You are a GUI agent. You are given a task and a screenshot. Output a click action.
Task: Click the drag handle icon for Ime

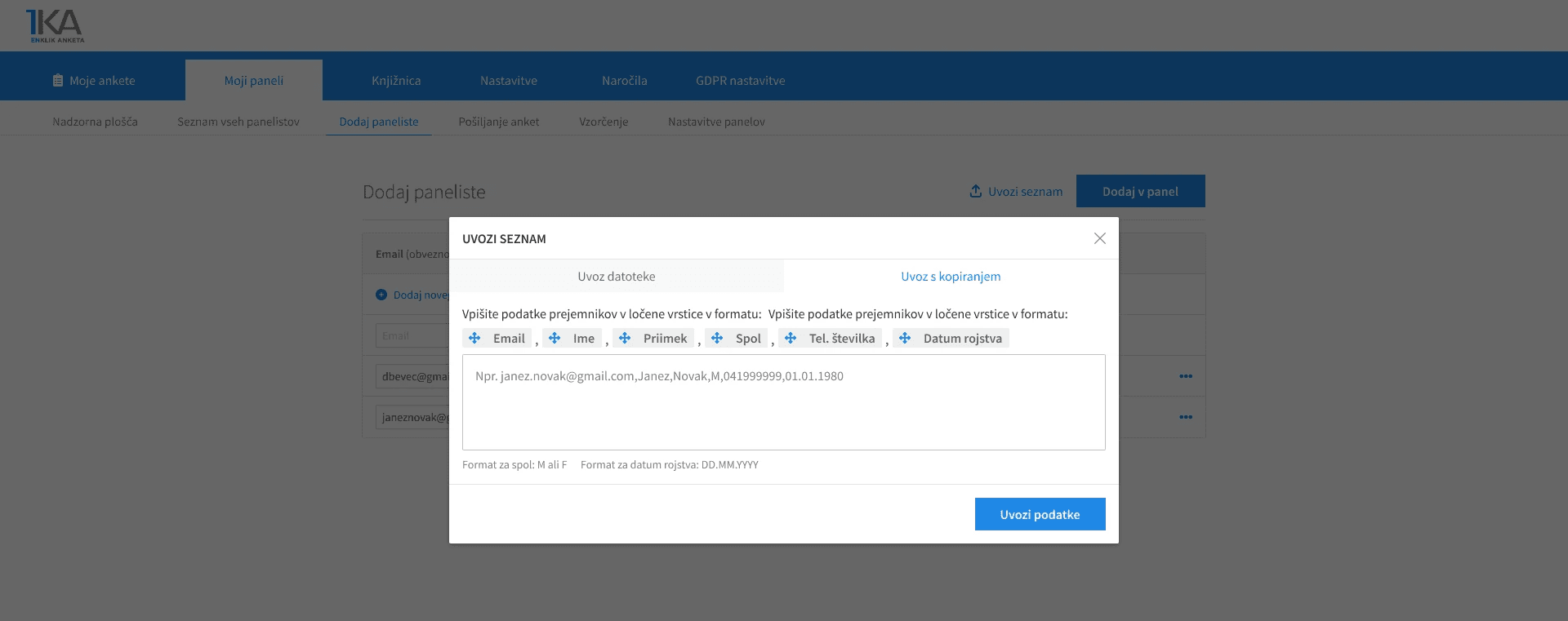555,338
